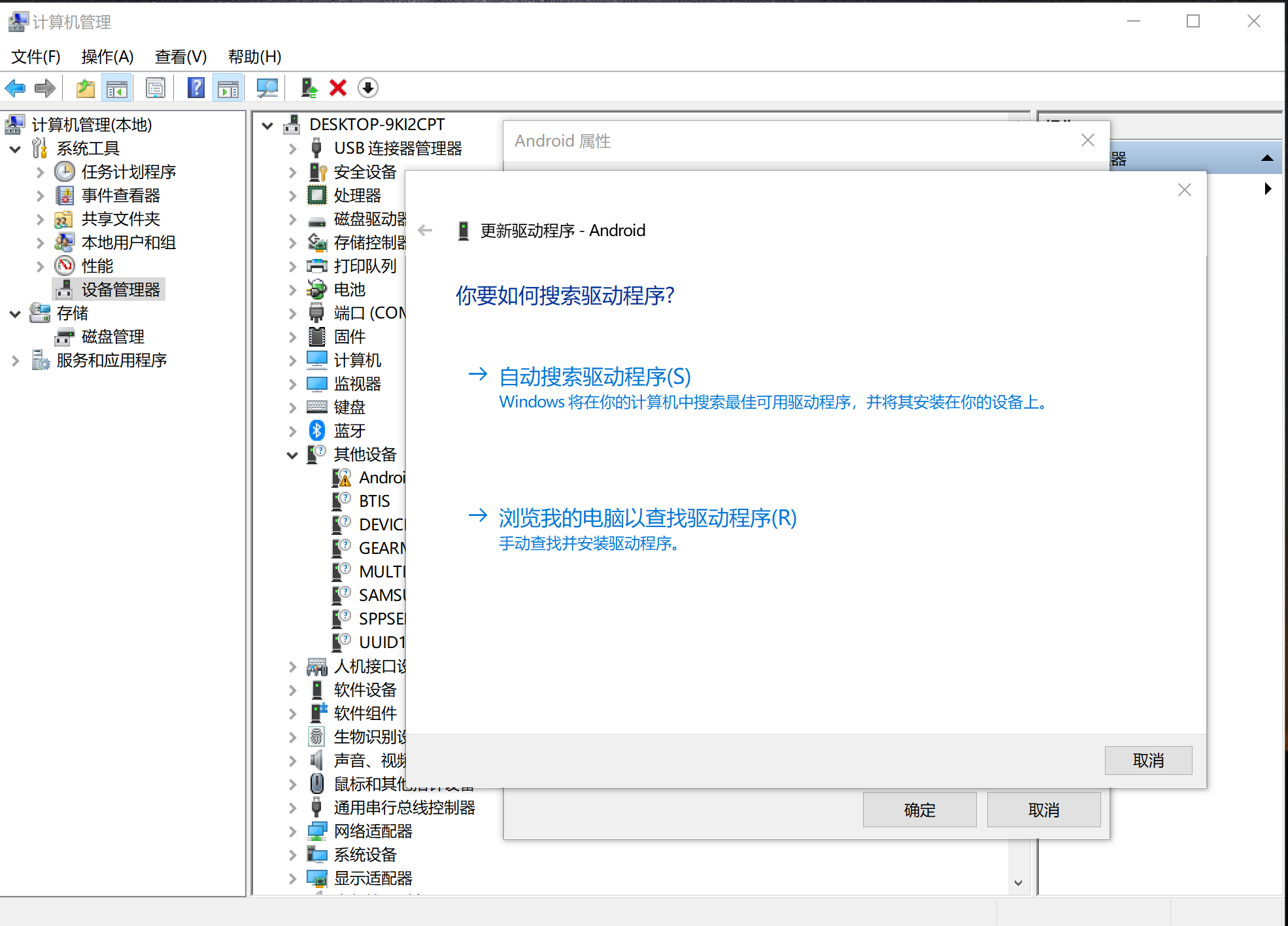Click the 确定 button in Android properties
The height and width of the screenshot is (926, 1288).
[x=919, y=810]
